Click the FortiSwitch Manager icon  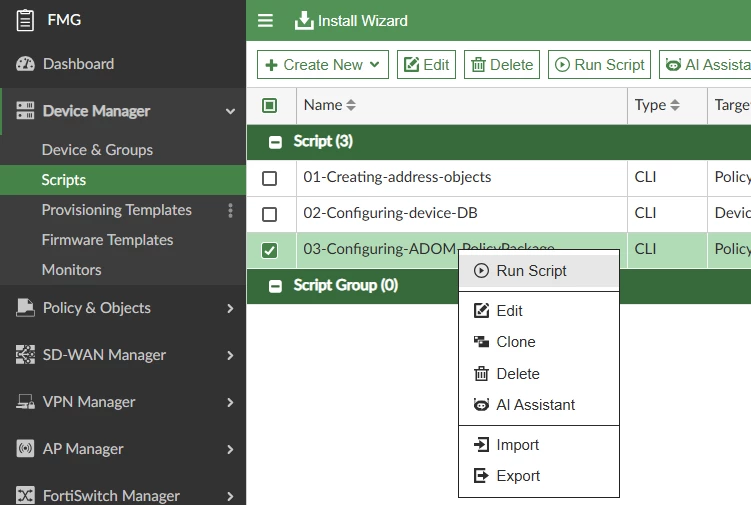pyautogui.click(x=25, y=495)
